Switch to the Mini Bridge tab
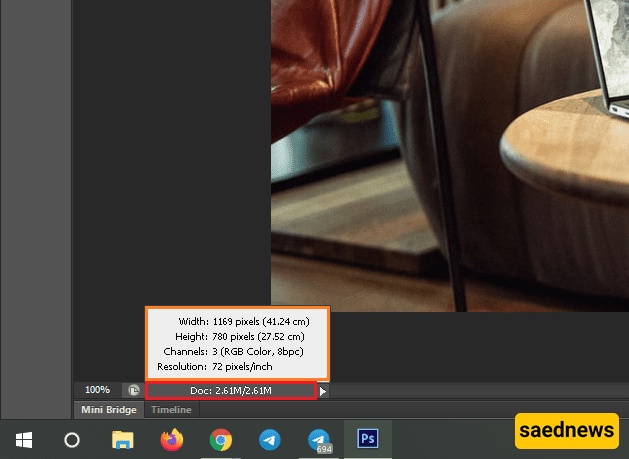Viewport: 629px width, 459px height. tap(109, 410)
